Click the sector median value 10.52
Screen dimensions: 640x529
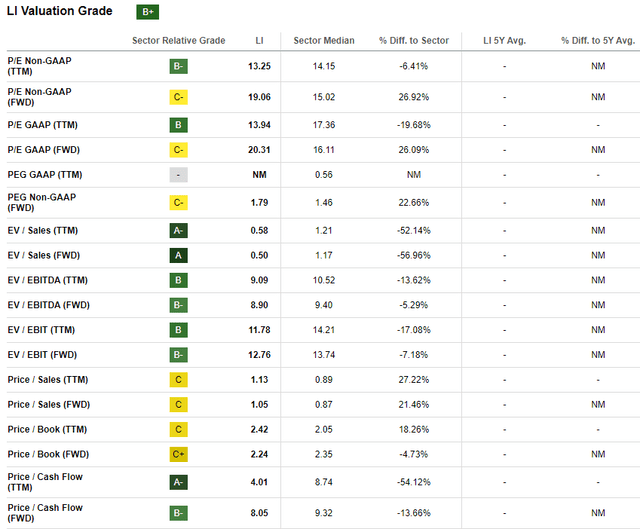324,280
